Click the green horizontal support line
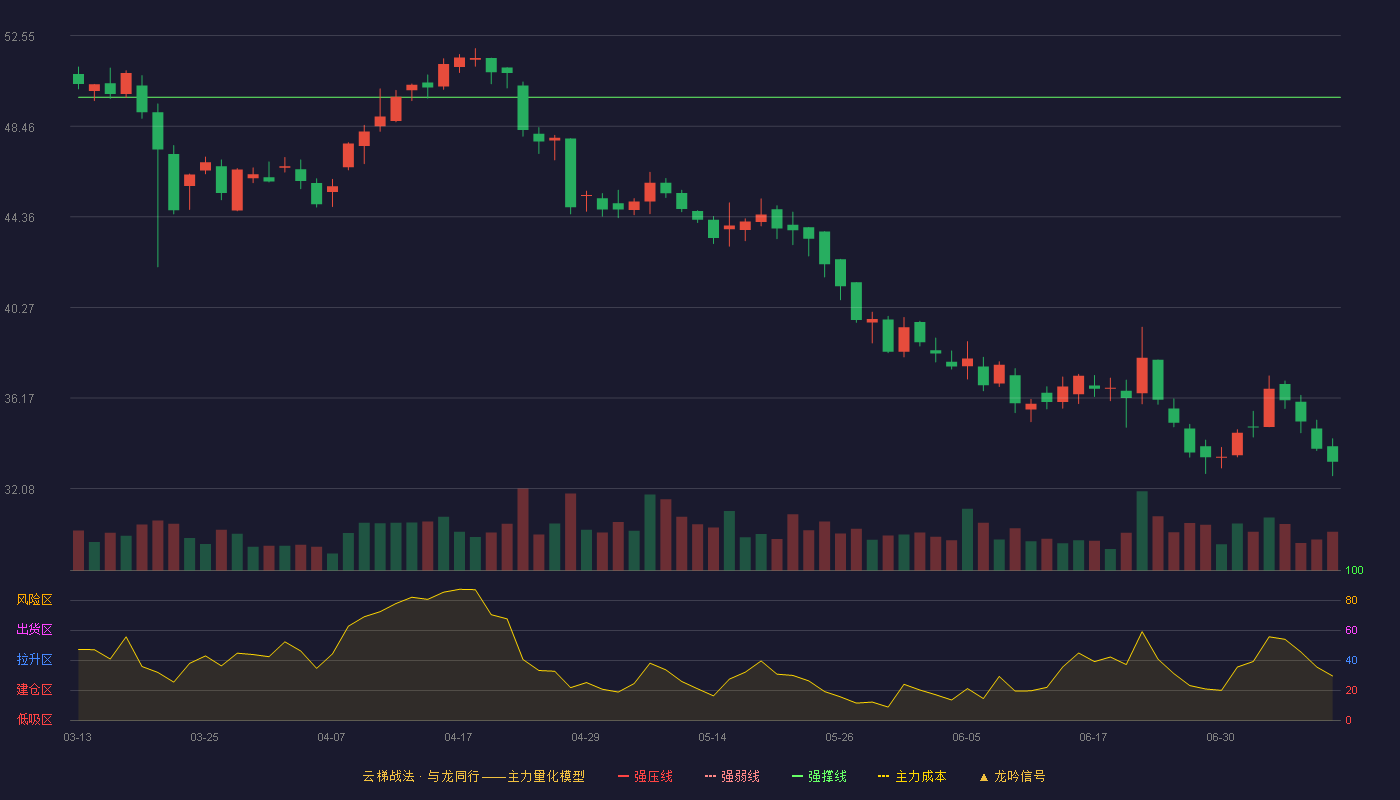This screenshot has width=1400, height=800. 709,97
